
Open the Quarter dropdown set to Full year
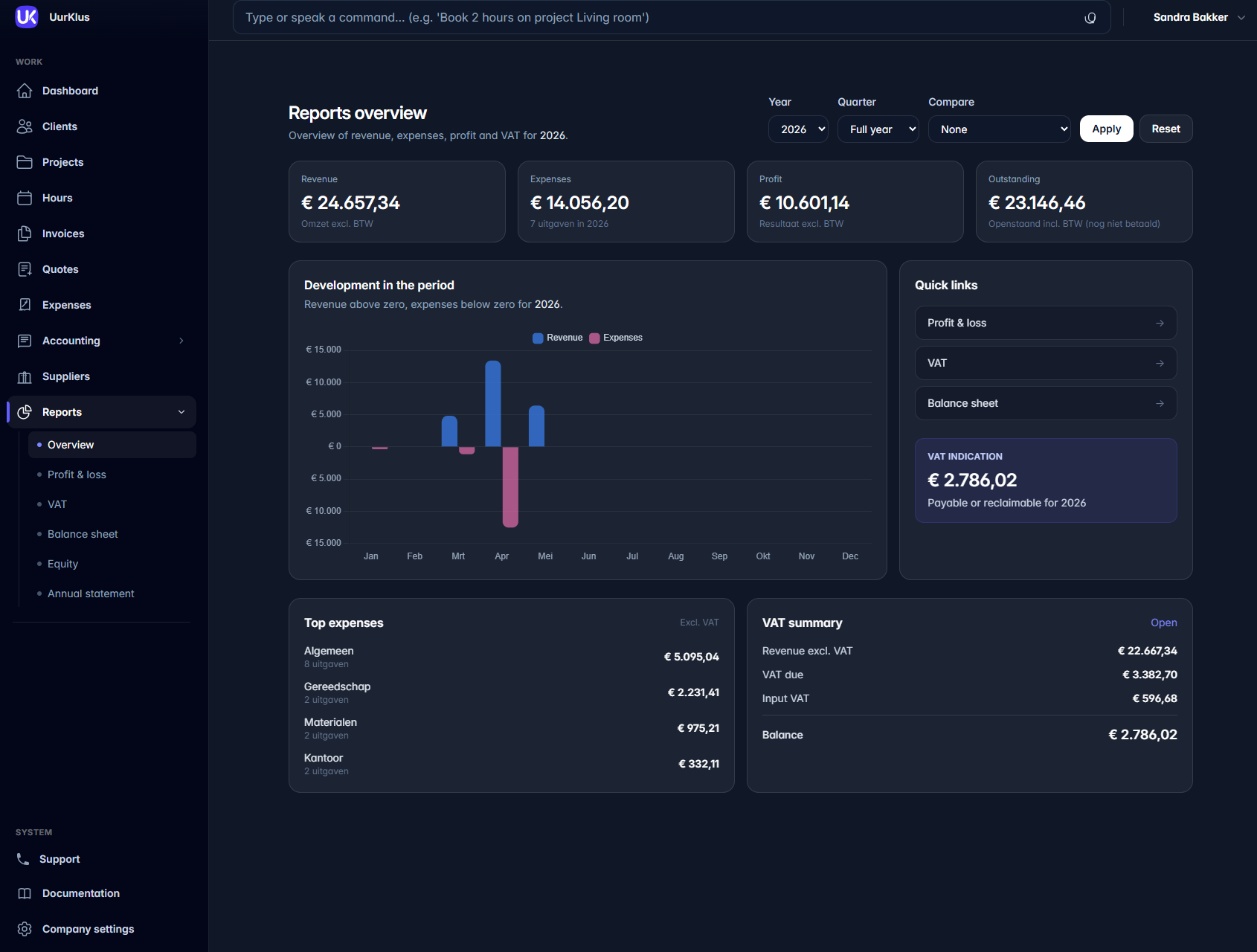pyautogui.click(x=878, y=129)
